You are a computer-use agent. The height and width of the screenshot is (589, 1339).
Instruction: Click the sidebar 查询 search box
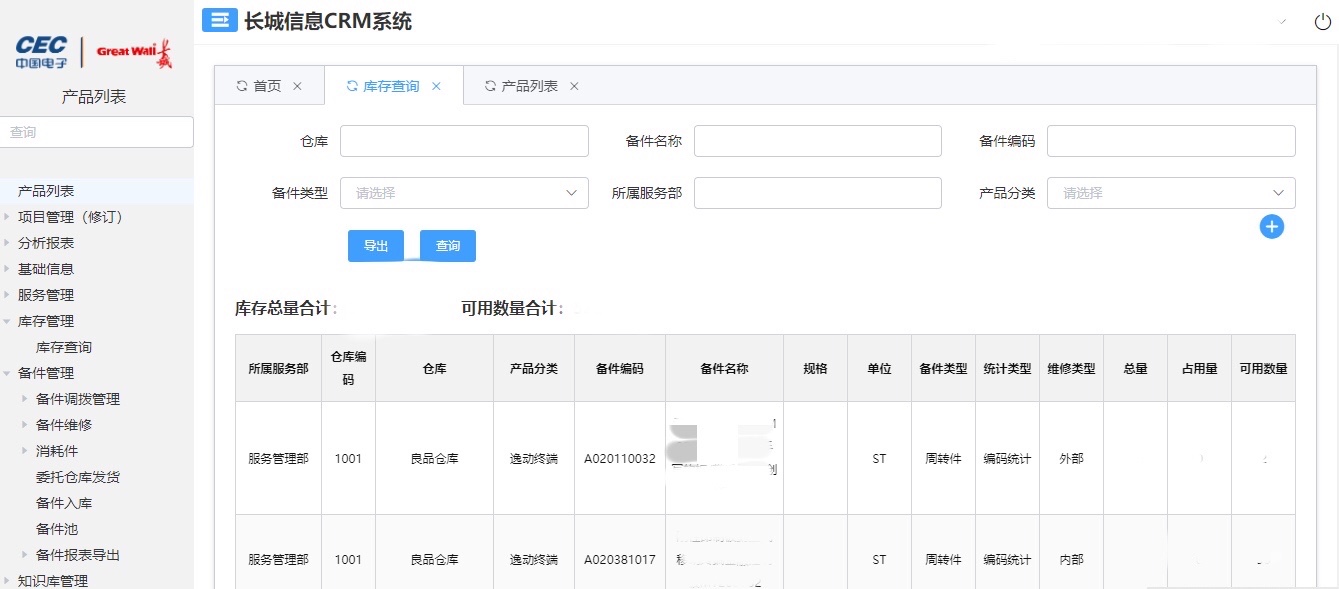96,132
